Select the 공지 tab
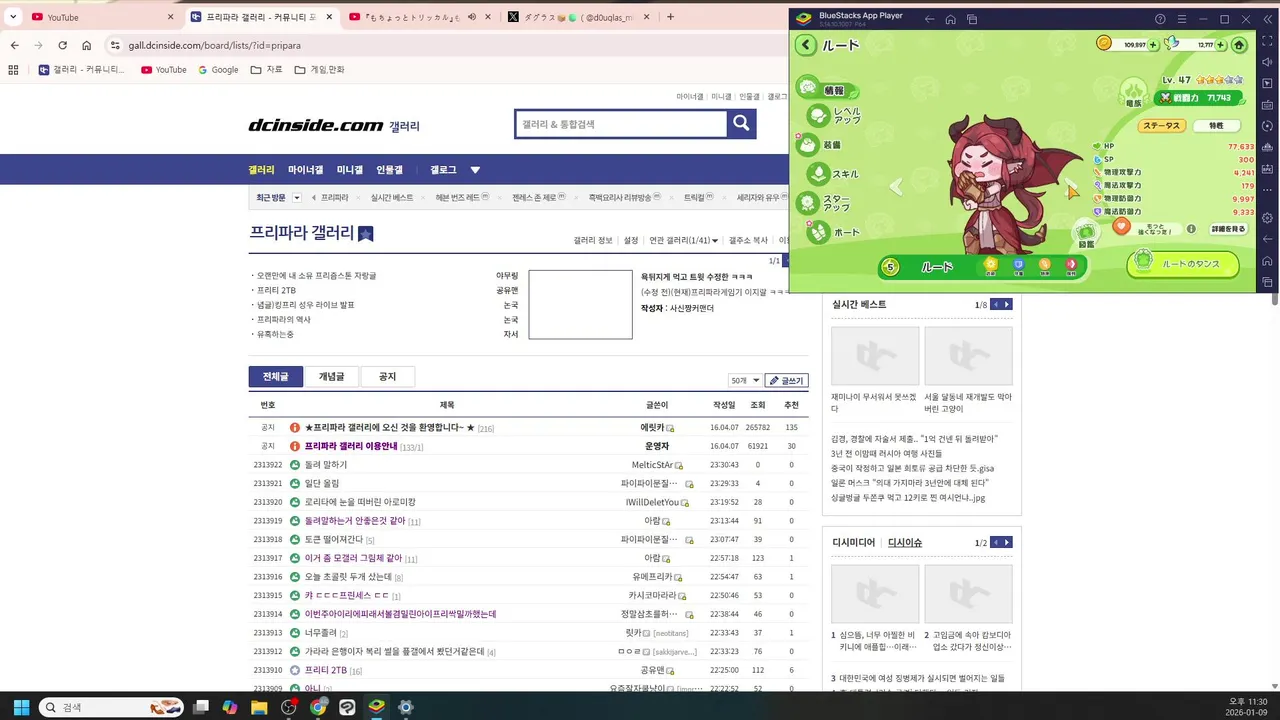Image resolution: width=1280 pixels, height=720 pixels. pyautogui.click(x=387, y=377)
